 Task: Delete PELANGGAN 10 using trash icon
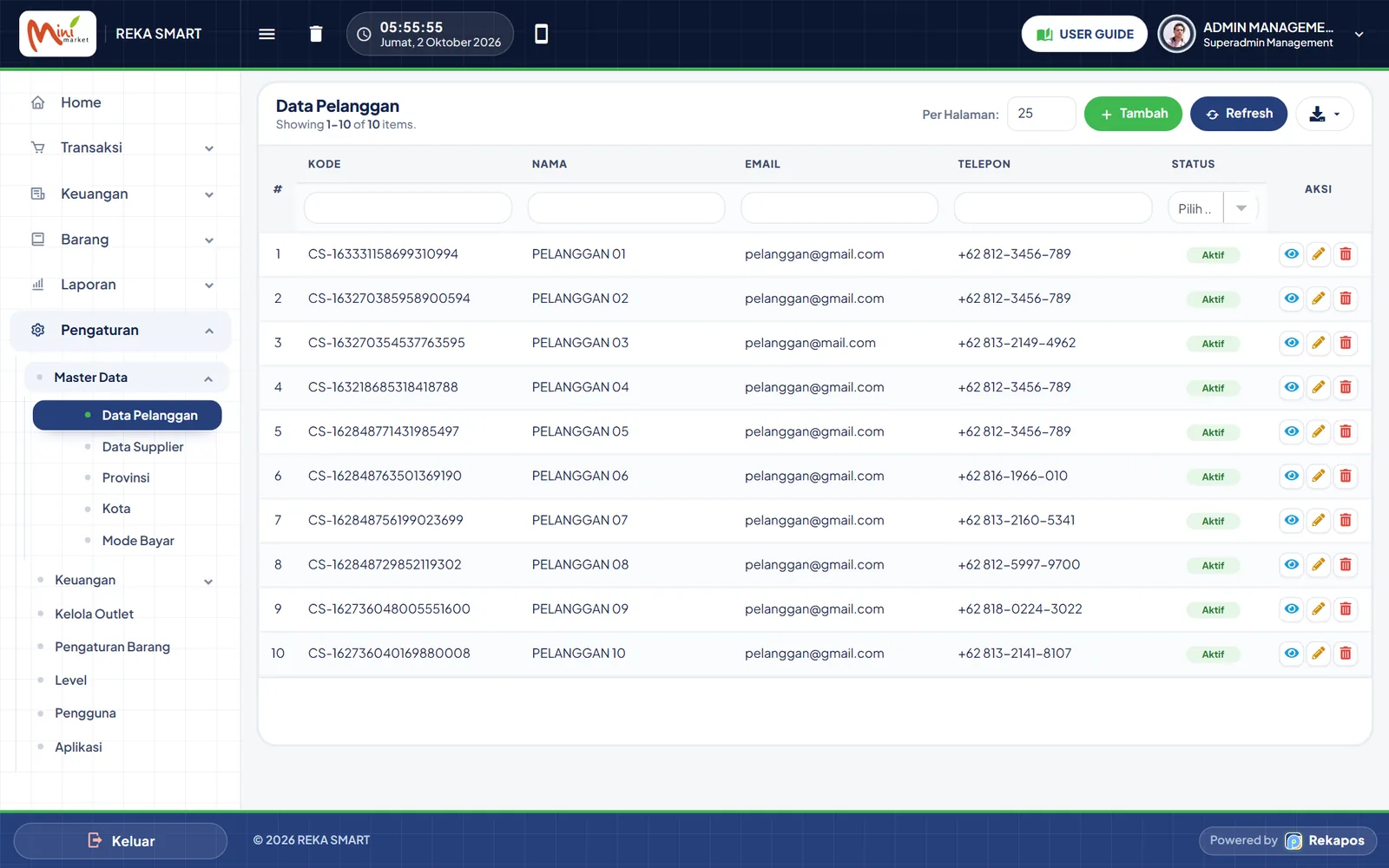tap(1345, 653)
